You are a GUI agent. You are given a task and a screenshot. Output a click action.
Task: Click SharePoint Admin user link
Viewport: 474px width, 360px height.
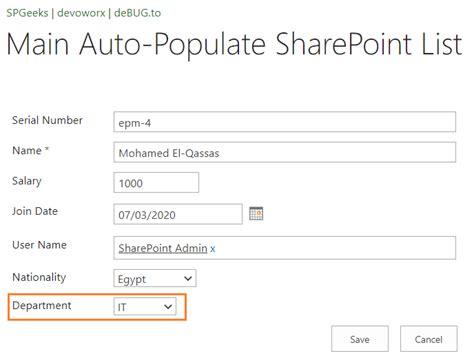[x=163, y=248]
